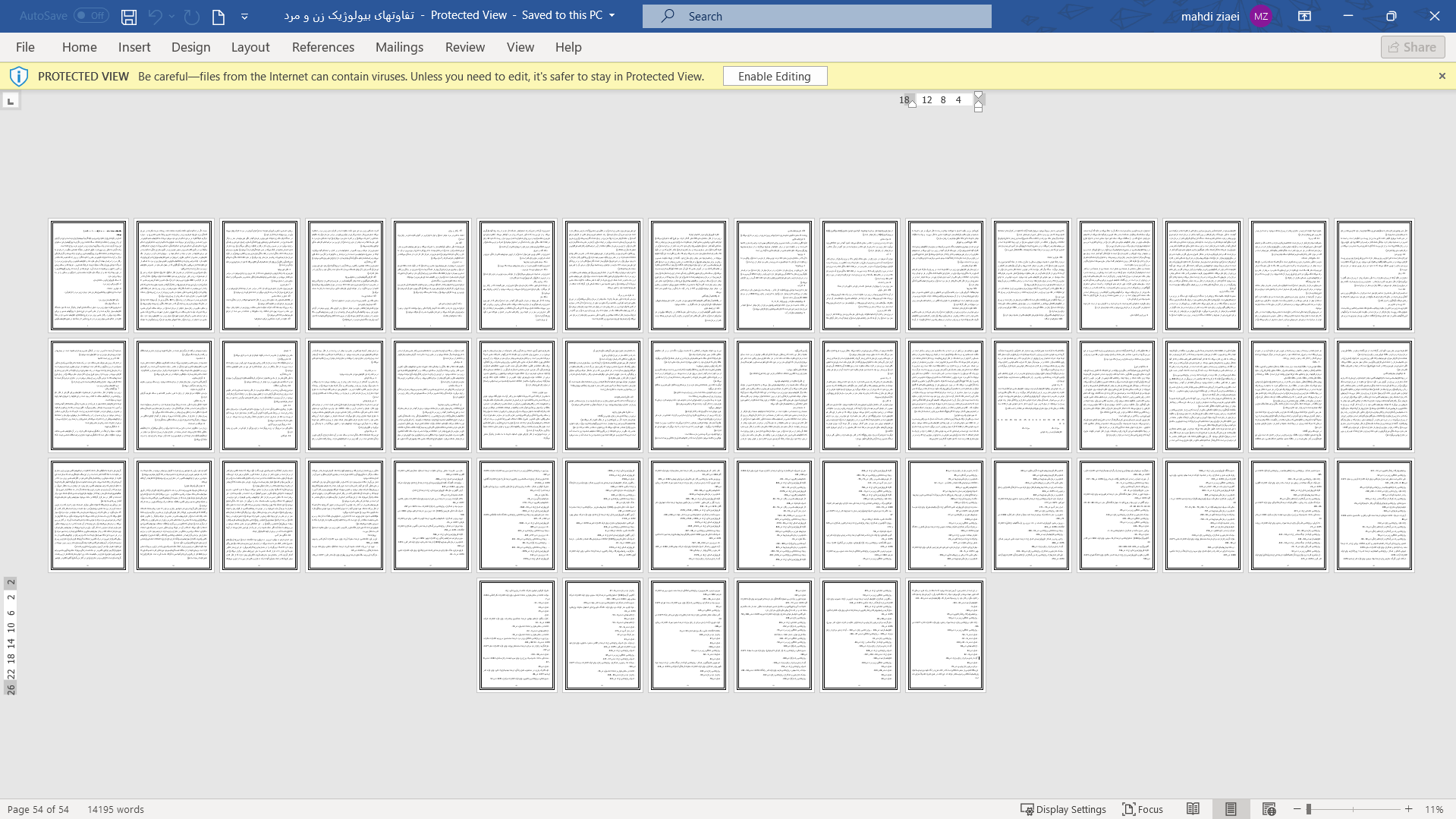Click the Zoom Out minus button
This screenshot has height=819, width=1456.
[x=1297, y=809]
